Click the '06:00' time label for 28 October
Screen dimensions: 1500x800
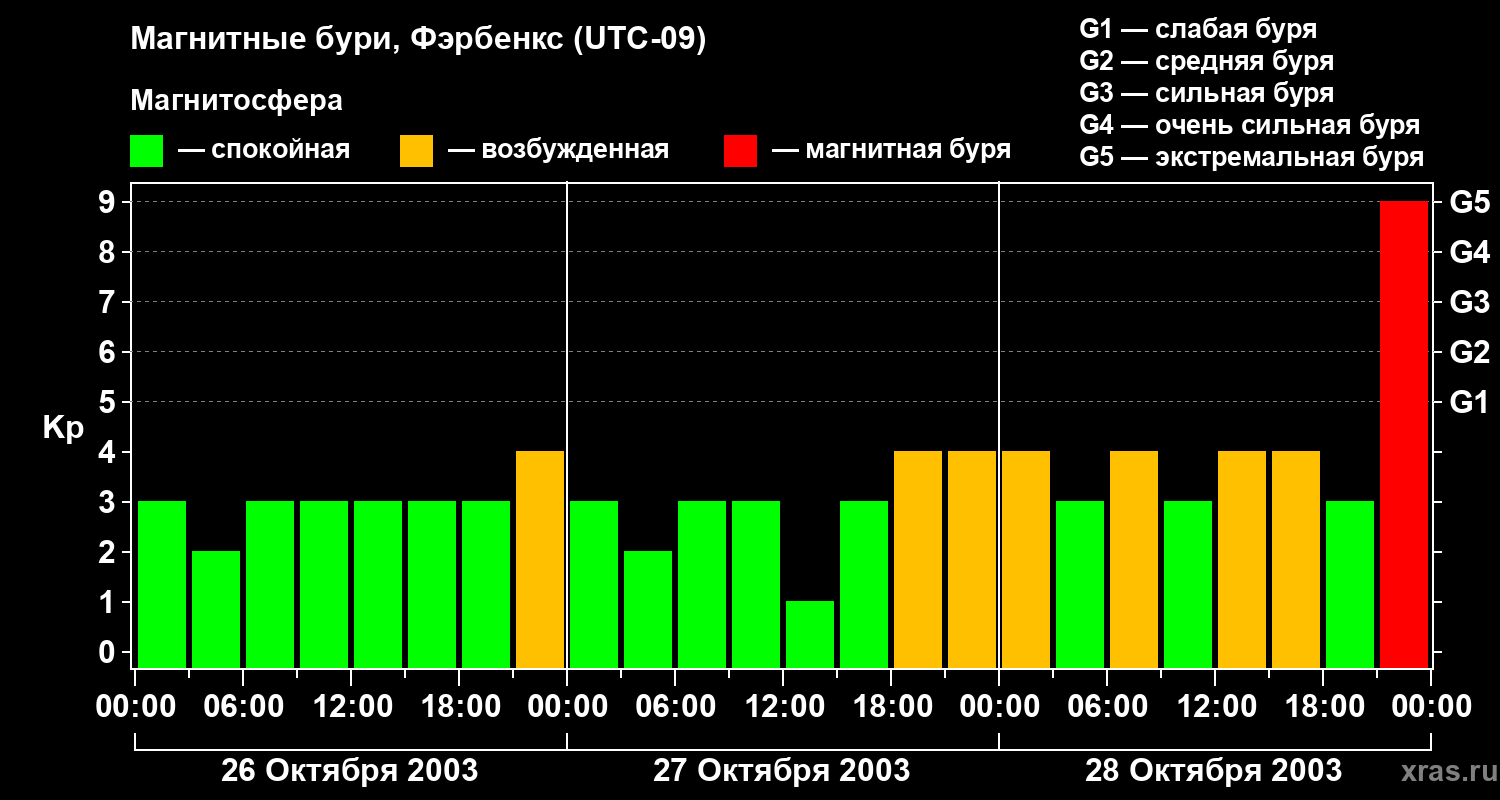(1107, 707)
